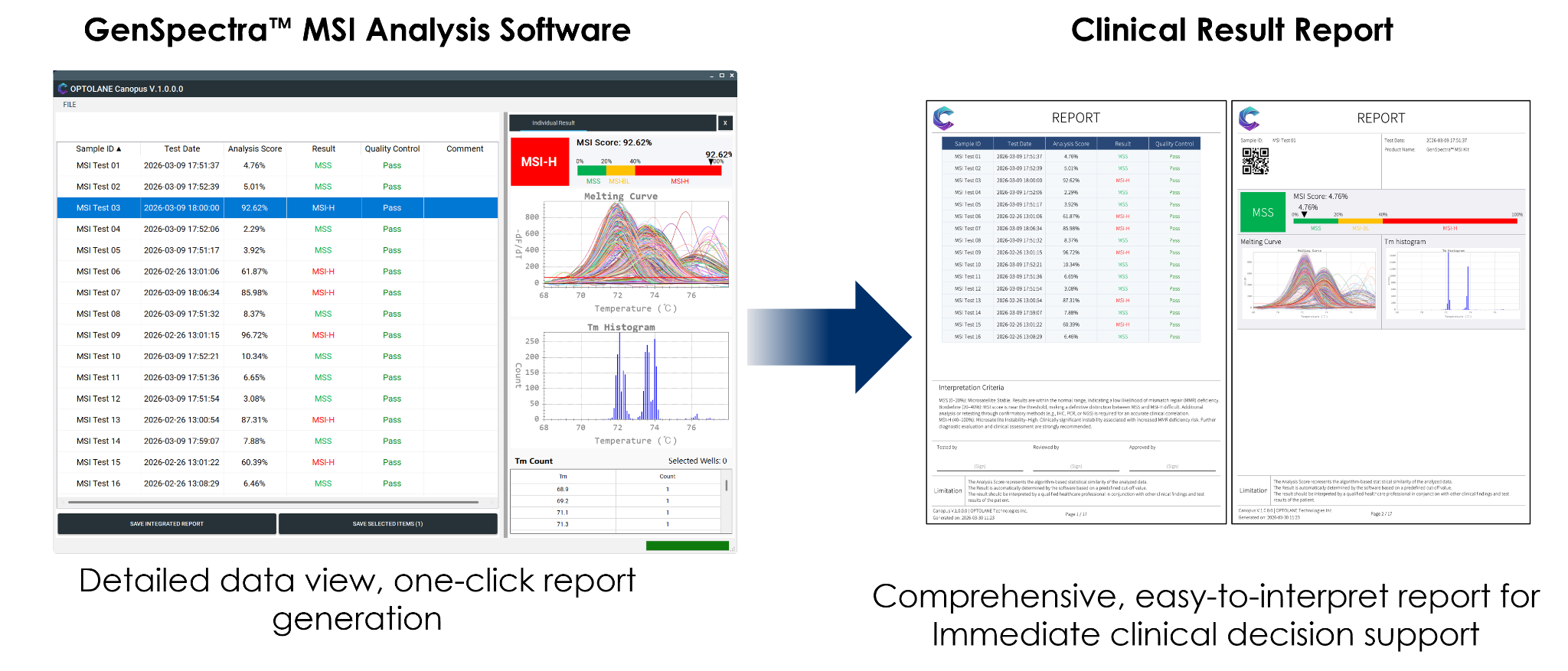Screen dimensions: 1568x671
Task: Click SAVE INTEGRATED REPORT button
Action: (167, 524)
